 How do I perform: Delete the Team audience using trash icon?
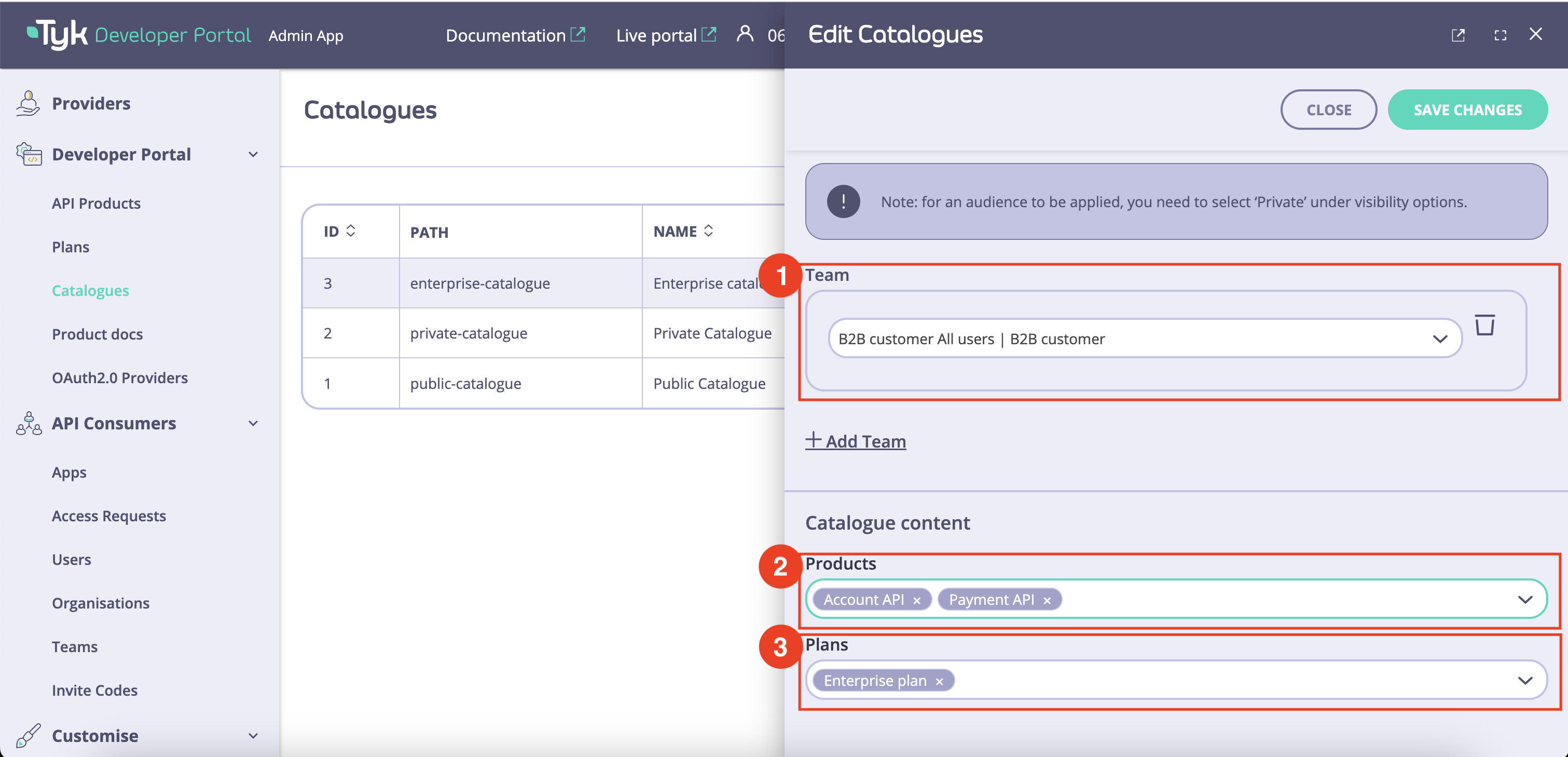[x=1485, y=325]
